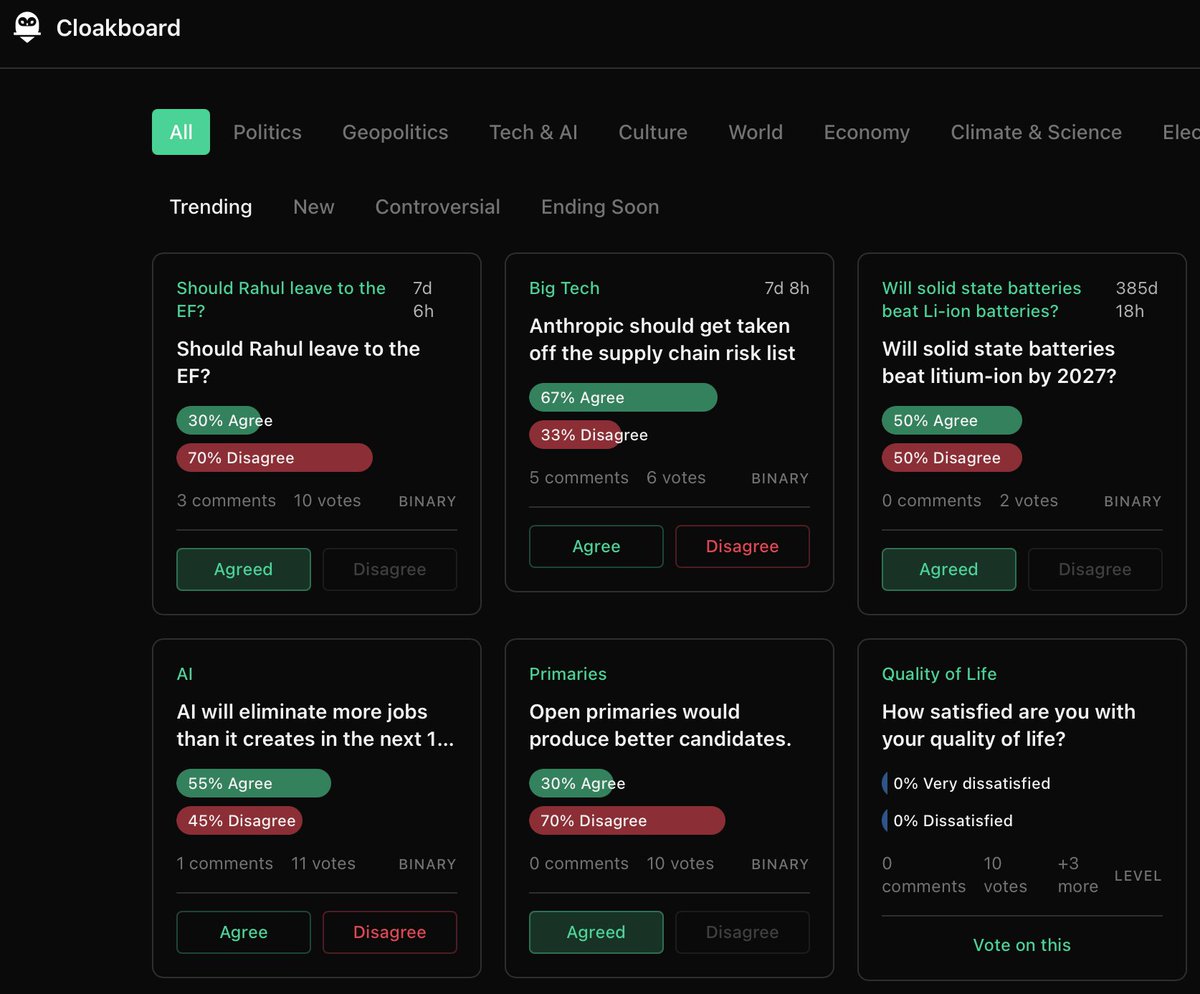Select the World category tab
Screen dimensions: 1200x994
tap(755, 132)
